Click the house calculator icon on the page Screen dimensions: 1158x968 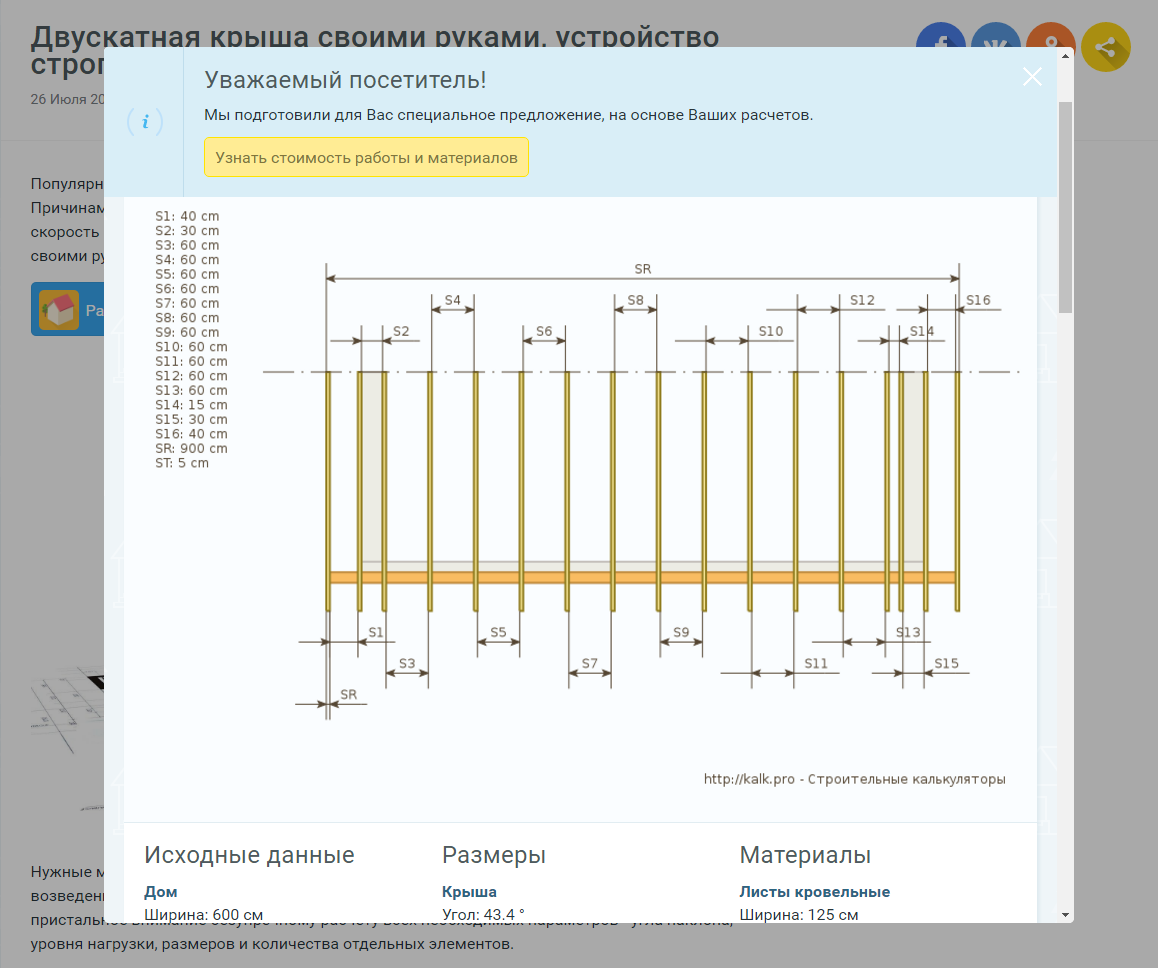coord(59,309)
